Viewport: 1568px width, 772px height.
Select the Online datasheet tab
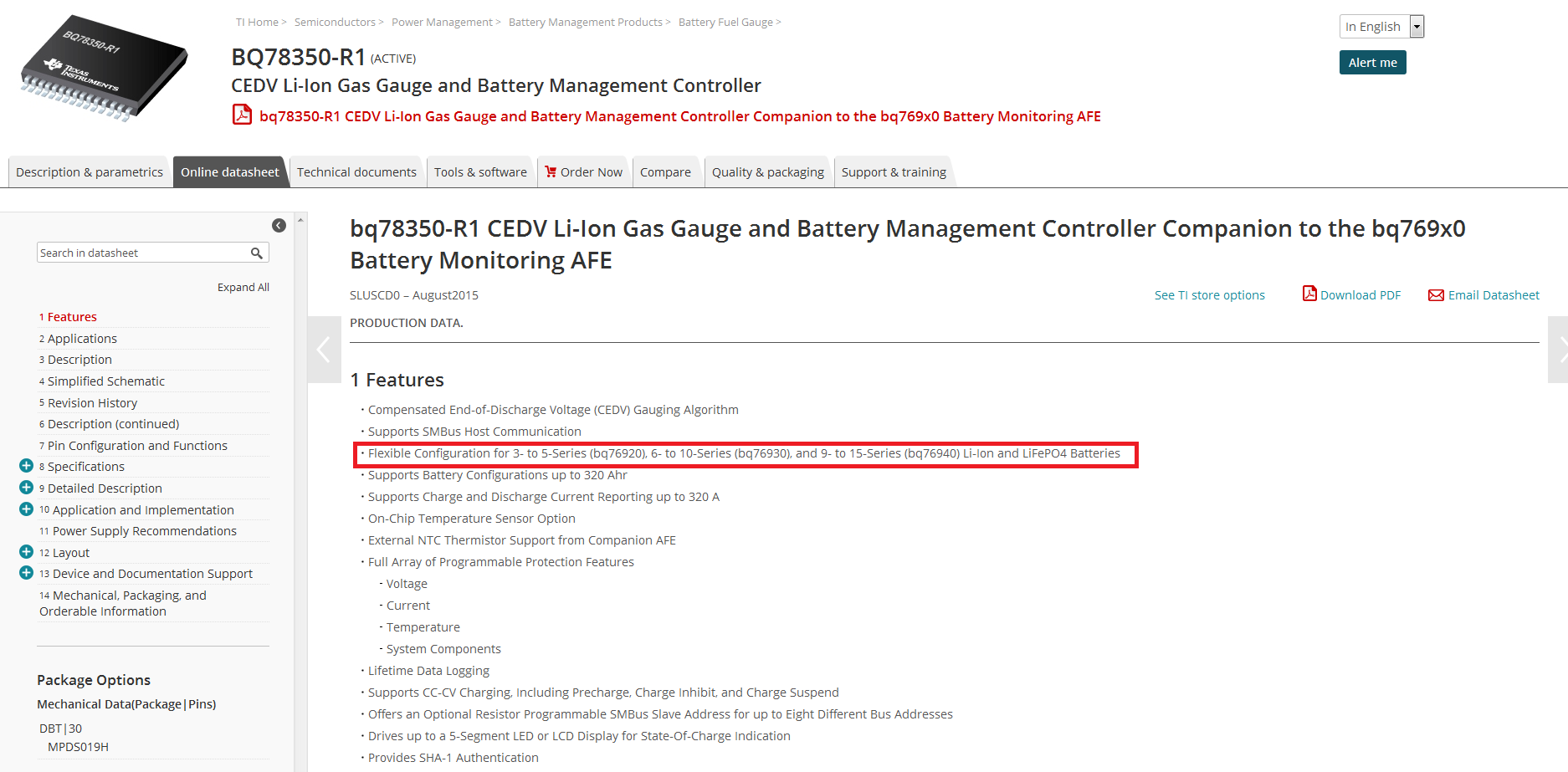coord(230,171)
